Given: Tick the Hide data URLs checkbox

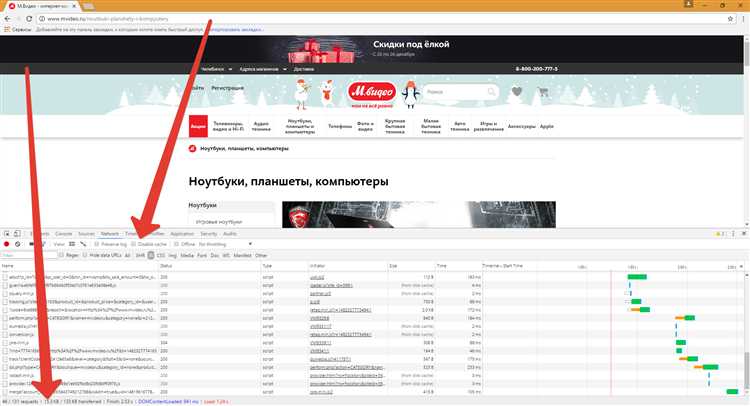Looking at the screenshot, I should point(85,255).
